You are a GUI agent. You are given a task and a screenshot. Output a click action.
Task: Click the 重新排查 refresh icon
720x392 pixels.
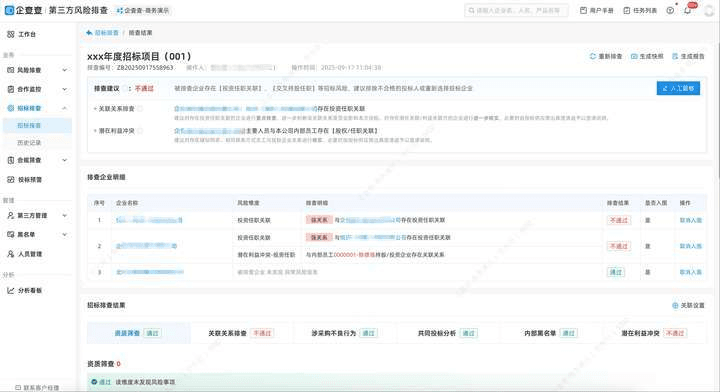click(593, 56)
